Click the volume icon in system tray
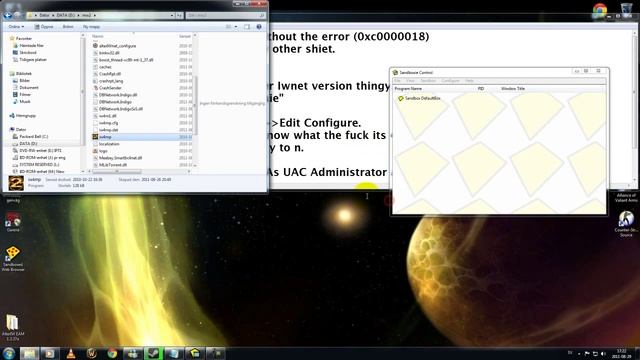This screenshot has height=360, width=640. click(603, 353)
